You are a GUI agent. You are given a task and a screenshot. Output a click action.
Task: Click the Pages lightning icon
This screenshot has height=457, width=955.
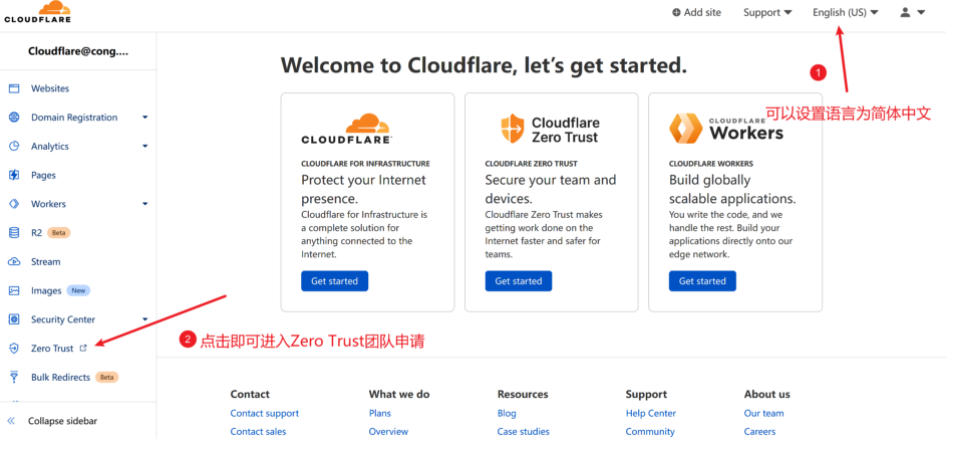click(14, 175)
